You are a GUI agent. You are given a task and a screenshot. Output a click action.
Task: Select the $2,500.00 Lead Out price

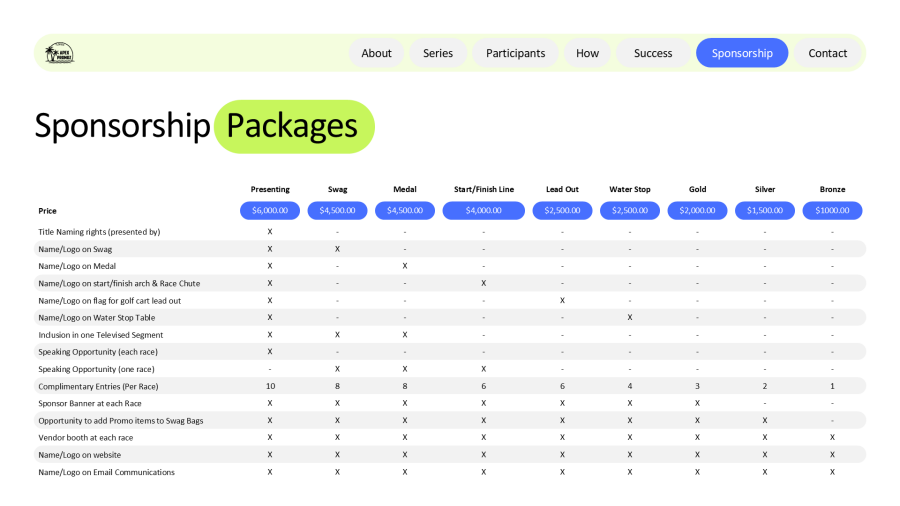click(562, 211)
